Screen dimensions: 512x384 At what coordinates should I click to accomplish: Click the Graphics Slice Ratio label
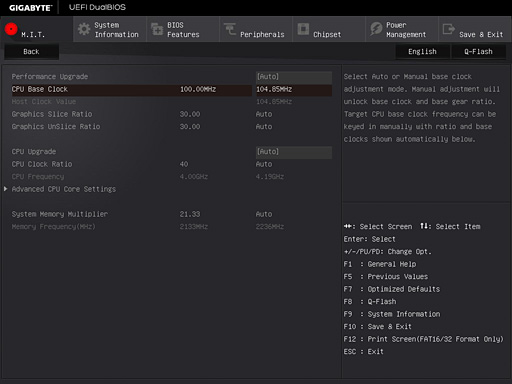click(52, 114)
